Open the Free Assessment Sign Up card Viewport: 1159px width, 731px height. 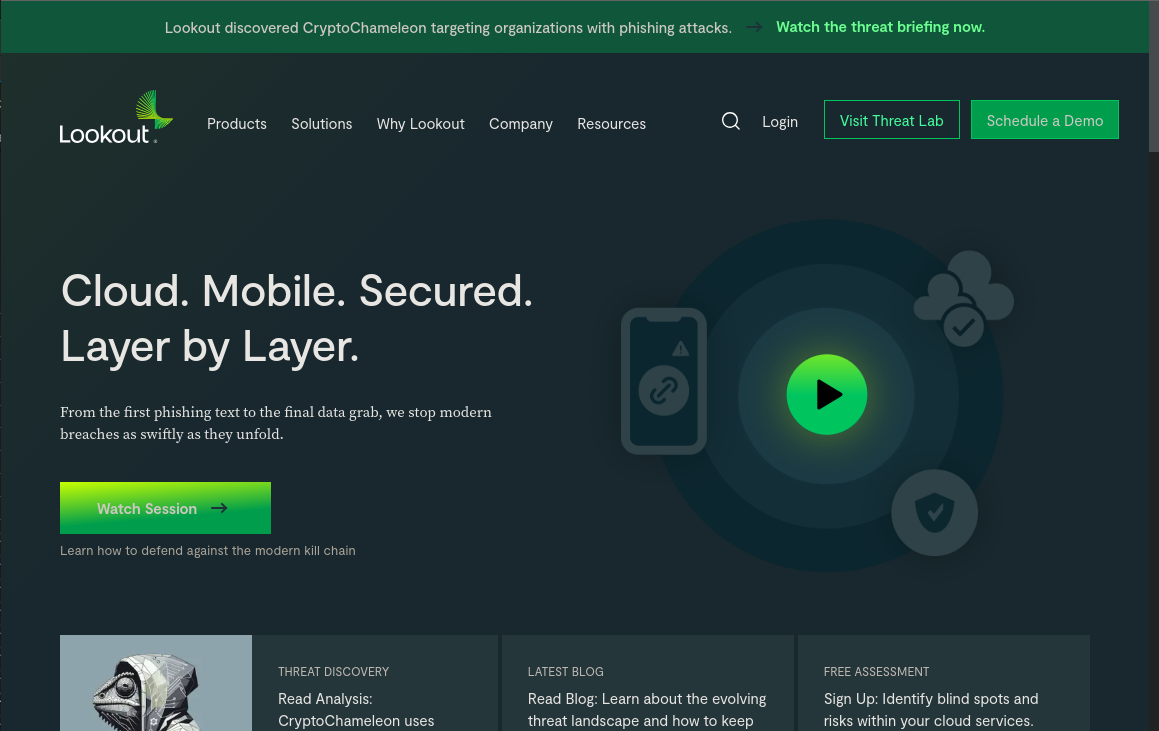[944, 683]
